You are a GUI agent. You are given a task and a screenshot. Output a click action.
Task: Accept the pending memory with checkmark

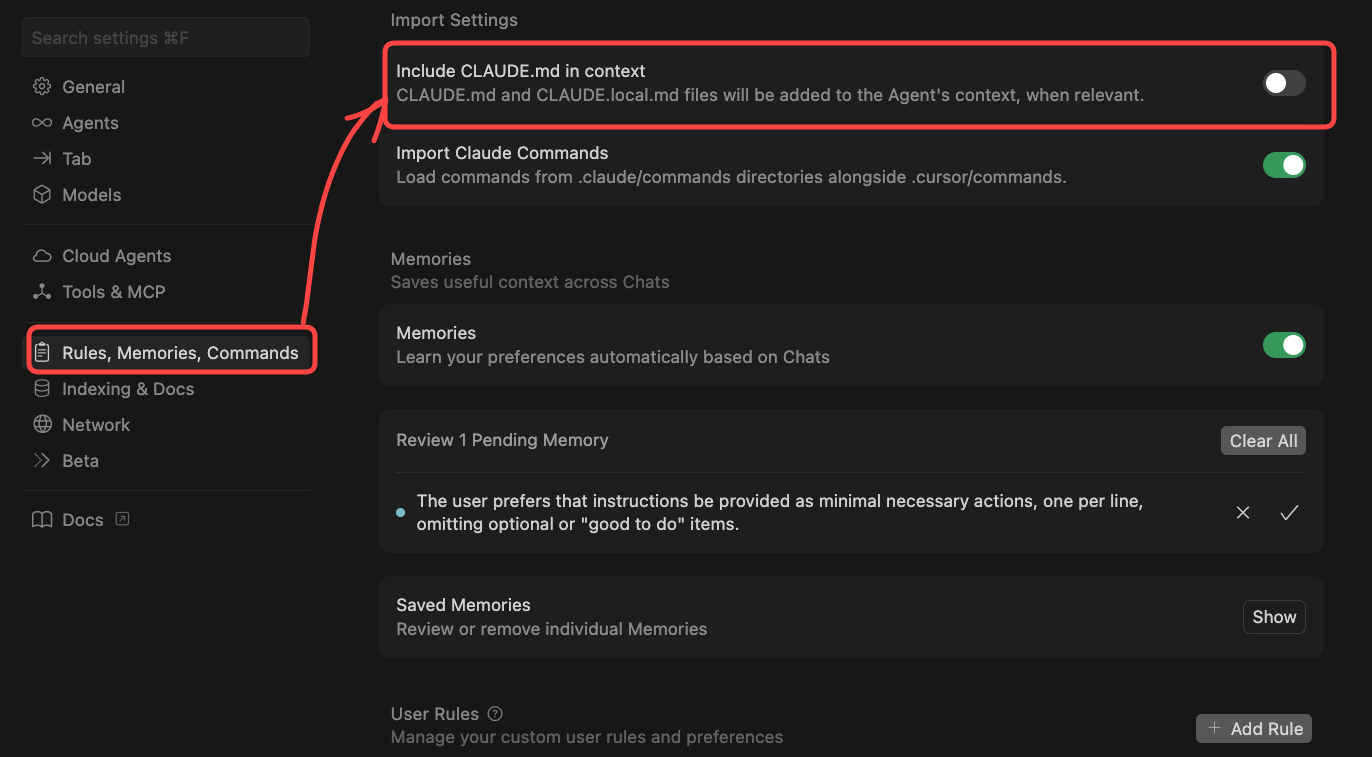click(x=1289, y=513)
